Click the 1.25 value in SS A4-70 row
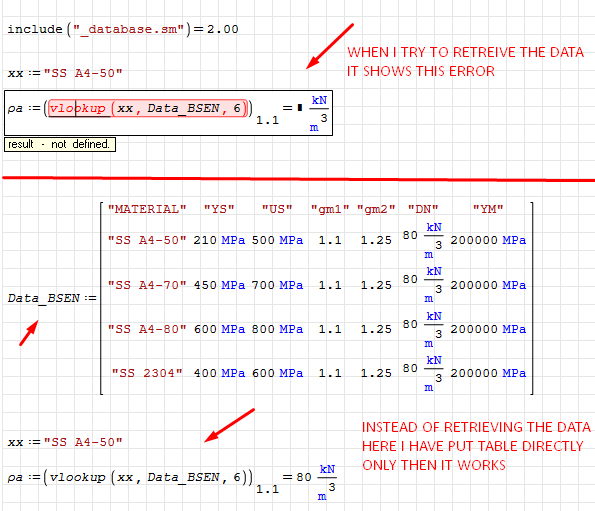The image size is (595, 511). (376, 285)
